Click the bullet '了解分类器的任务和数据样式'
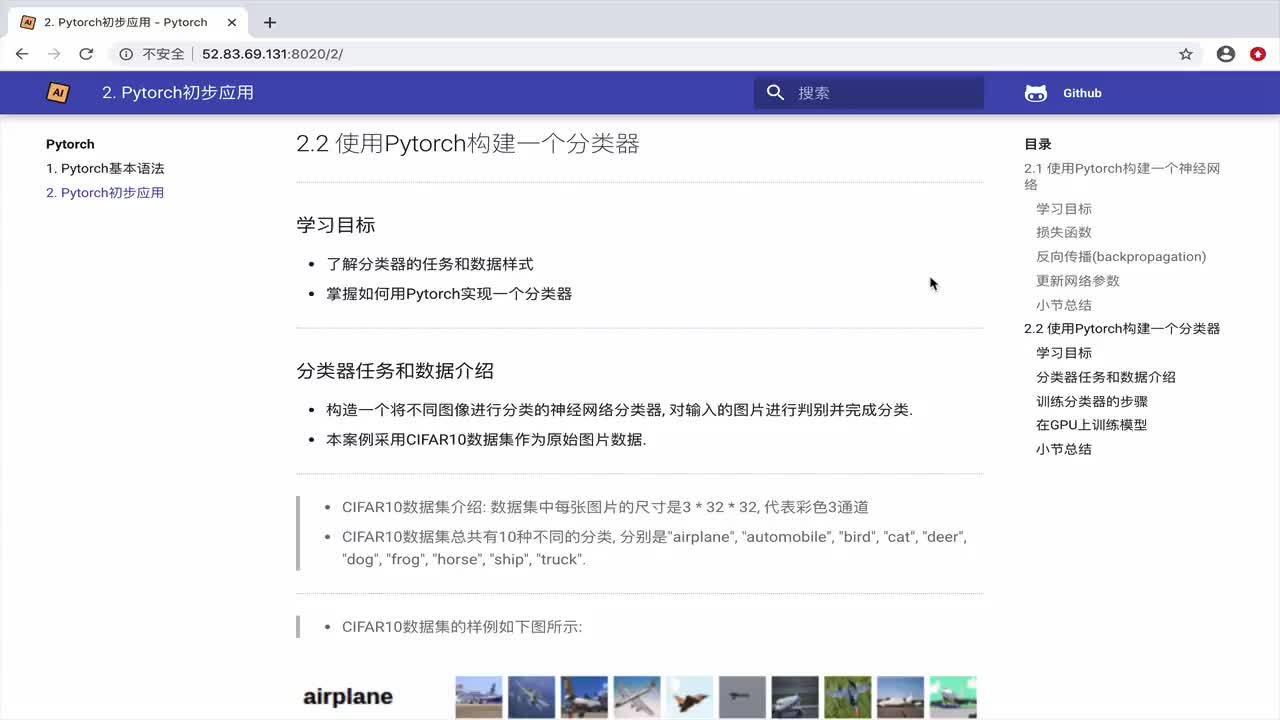The height and width of the screenshot is (720, 1280). click(430, 264)
